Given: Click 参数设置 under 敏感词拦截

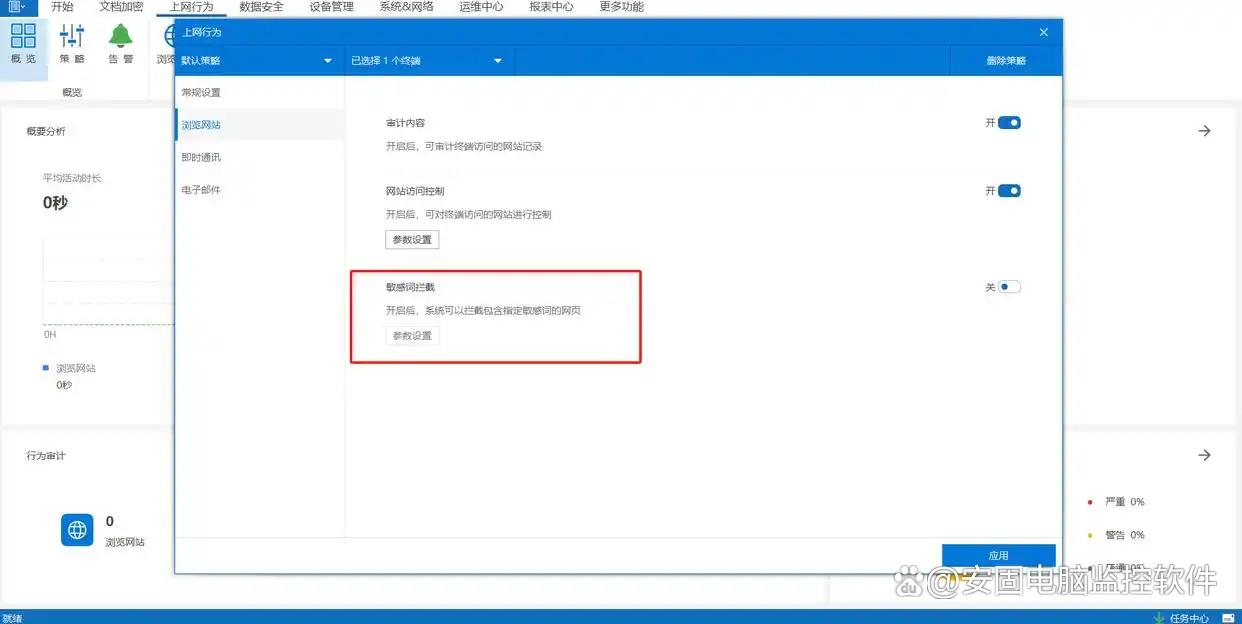Looking at the screenshot, I should (412, 336).
